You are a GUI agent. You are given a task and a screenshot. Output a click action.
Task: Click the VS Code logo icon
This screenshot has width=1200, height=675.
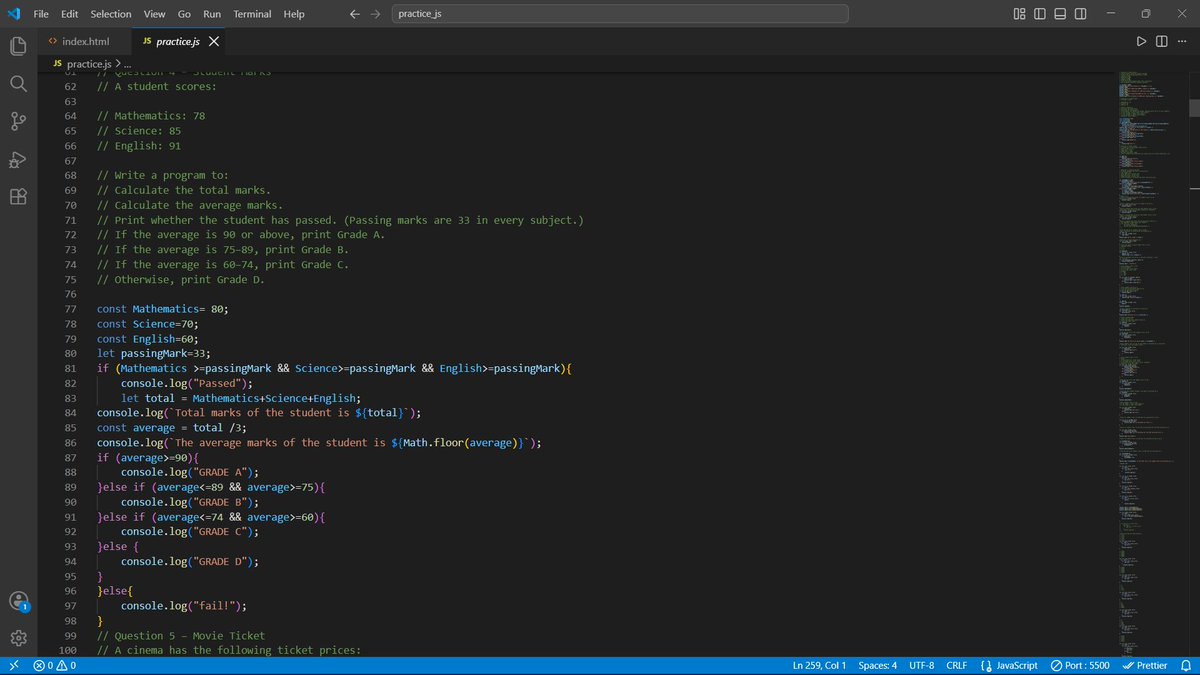(x=13, y=13)
